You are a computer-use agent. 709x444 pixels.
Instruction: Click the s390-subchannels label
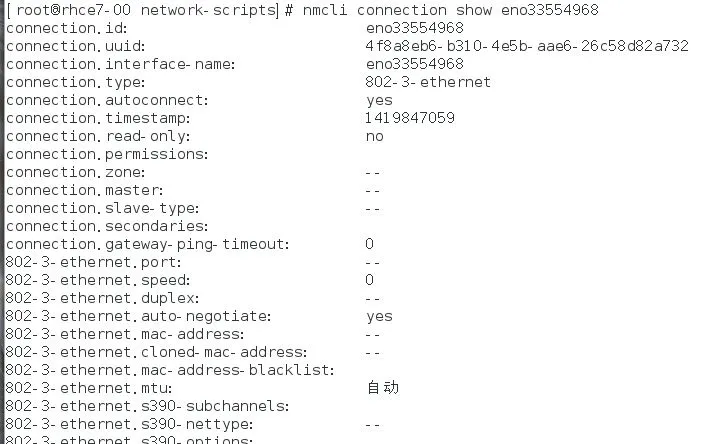147,406
